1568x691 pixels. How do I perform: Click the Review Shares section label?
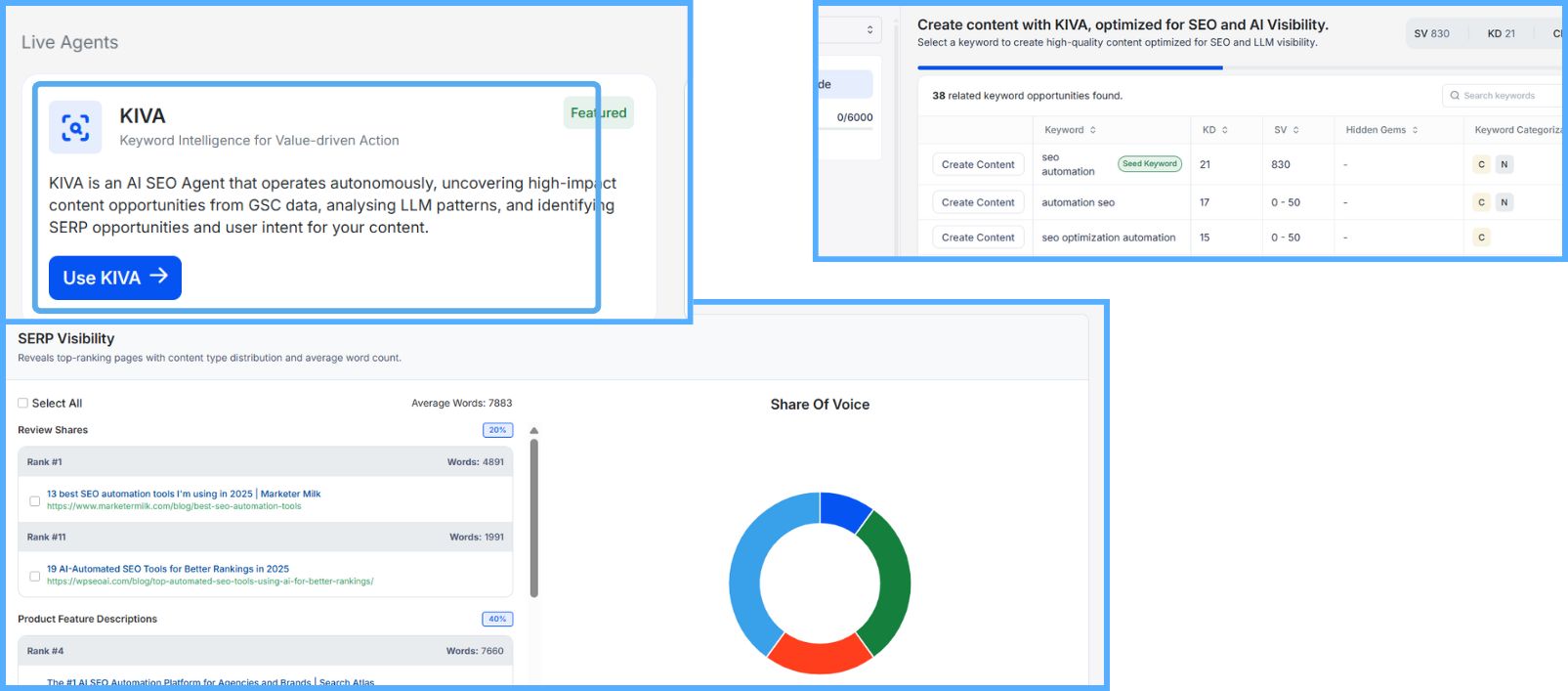pos(53,430)
